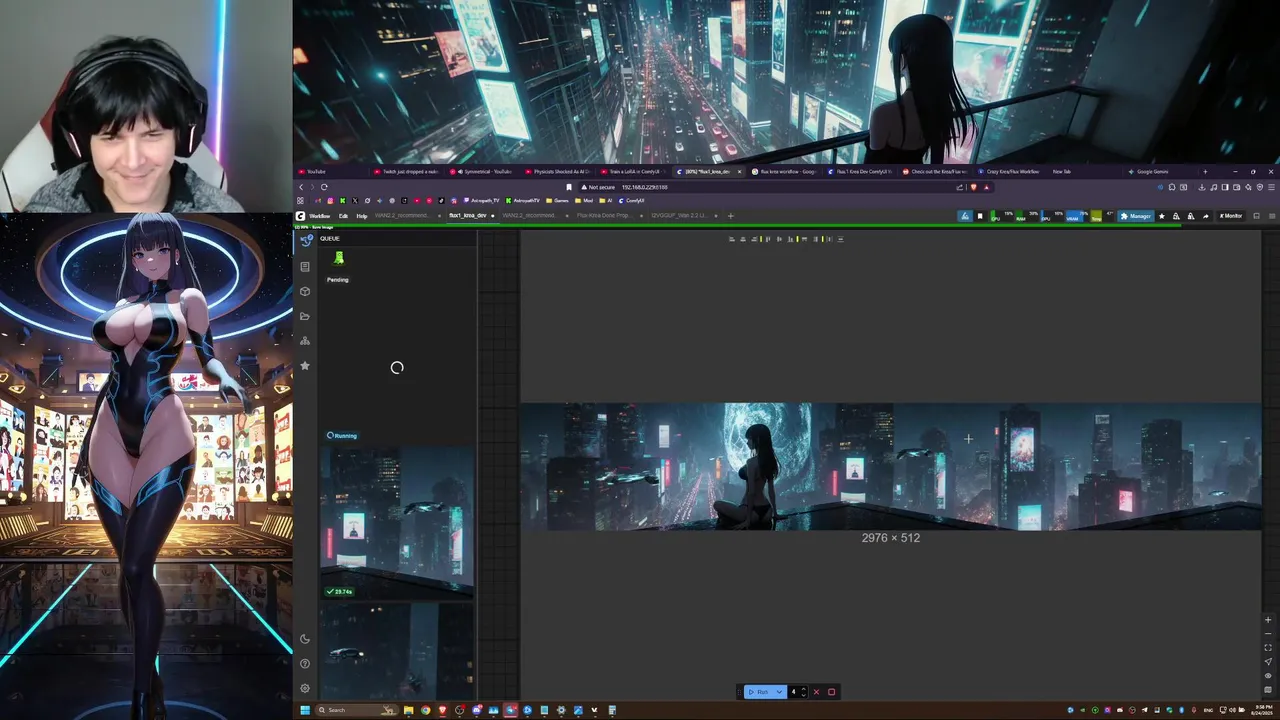This screenshot has height=720, width=1280.
Task: Open the node library sidebar icon
Action: tap(305, 266)
